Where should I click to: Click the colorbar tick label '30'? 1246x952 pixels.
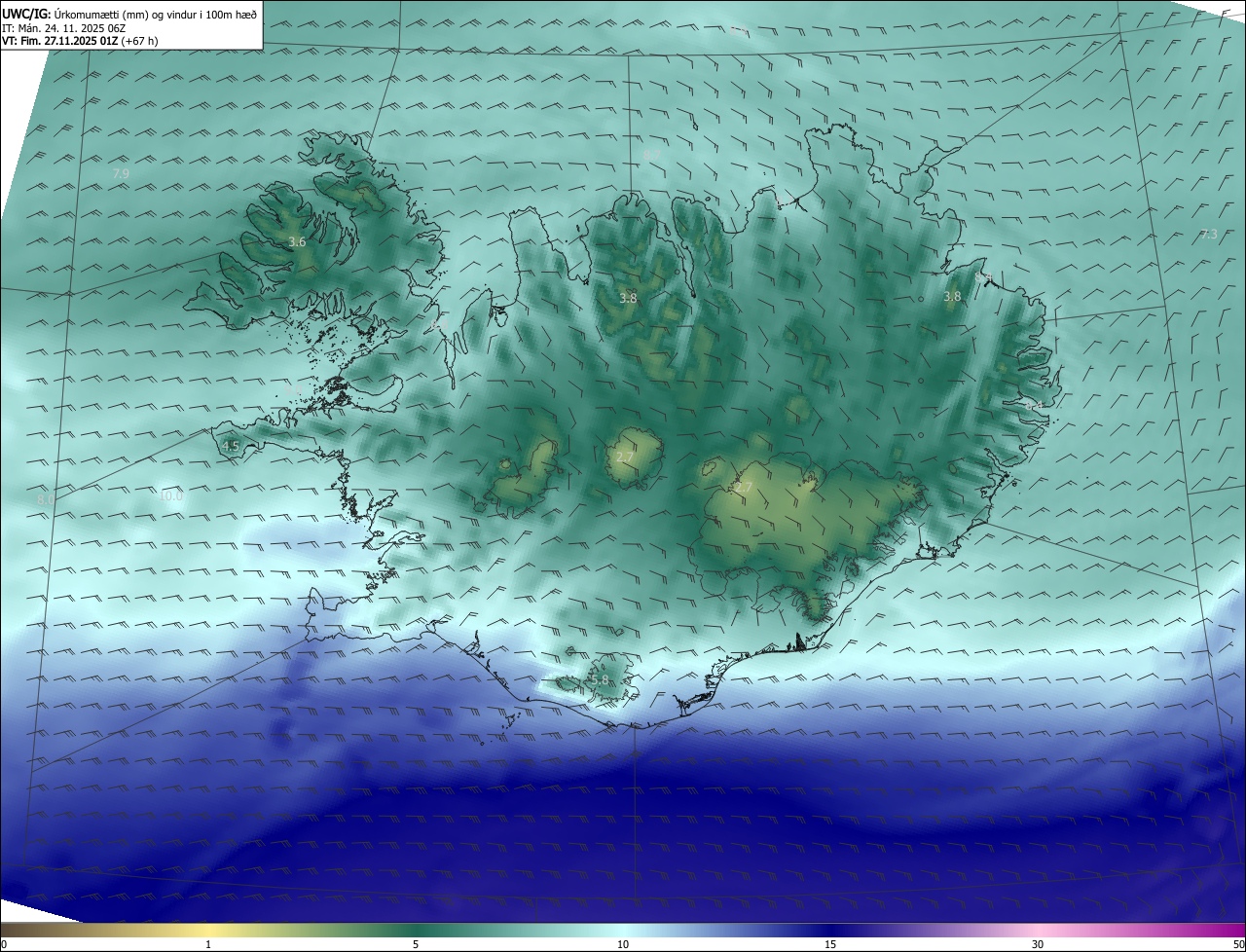tap(1038, 944)
